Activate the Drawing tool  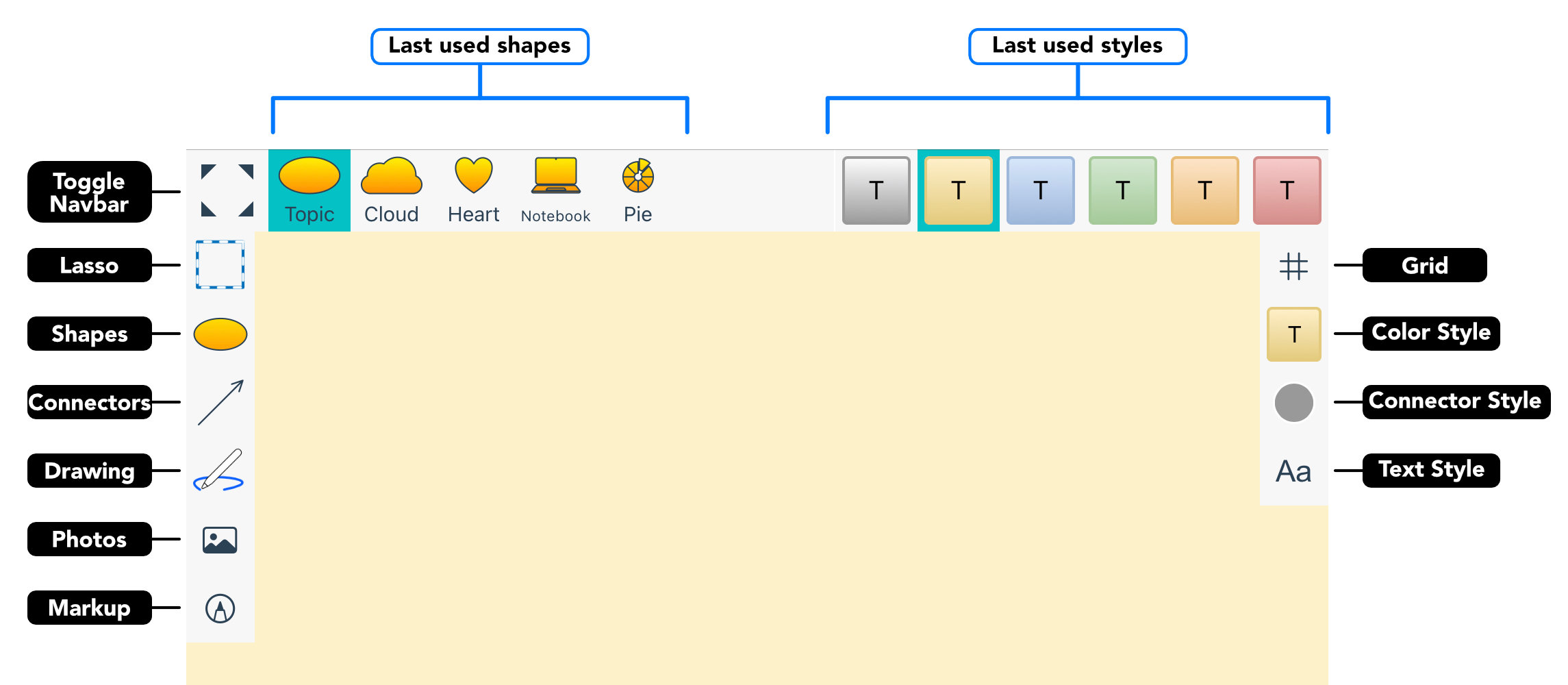tap(220, 471)
